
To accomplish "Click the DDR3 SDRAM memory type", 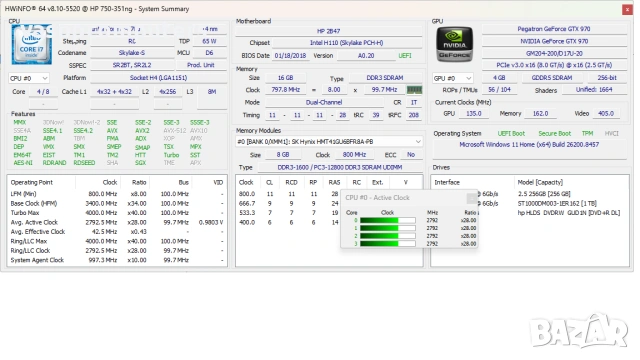I will click(x=385, y=78).
